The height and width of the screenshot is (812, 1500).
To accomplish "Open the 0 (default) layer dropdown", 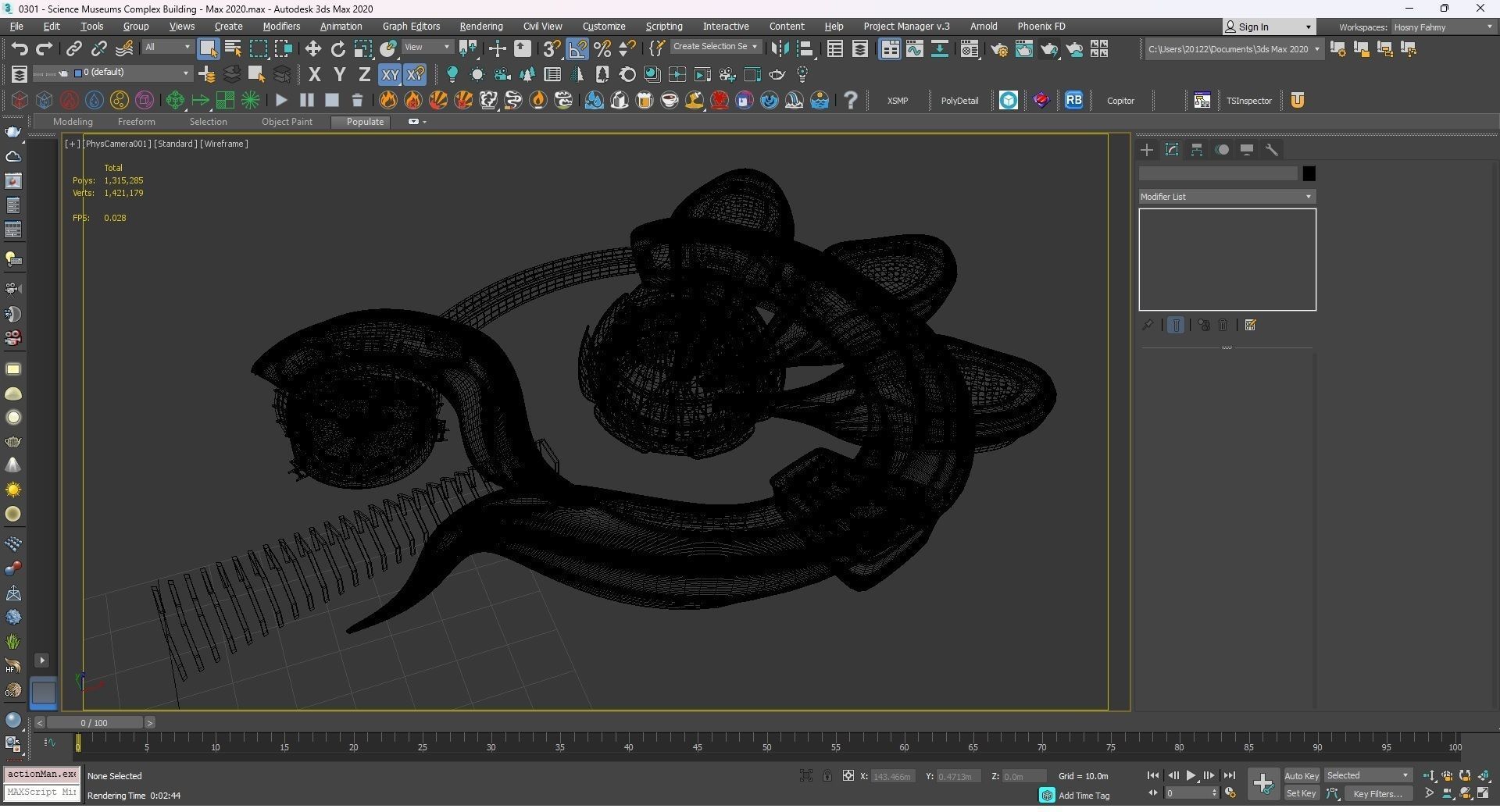I will (133, 73).
